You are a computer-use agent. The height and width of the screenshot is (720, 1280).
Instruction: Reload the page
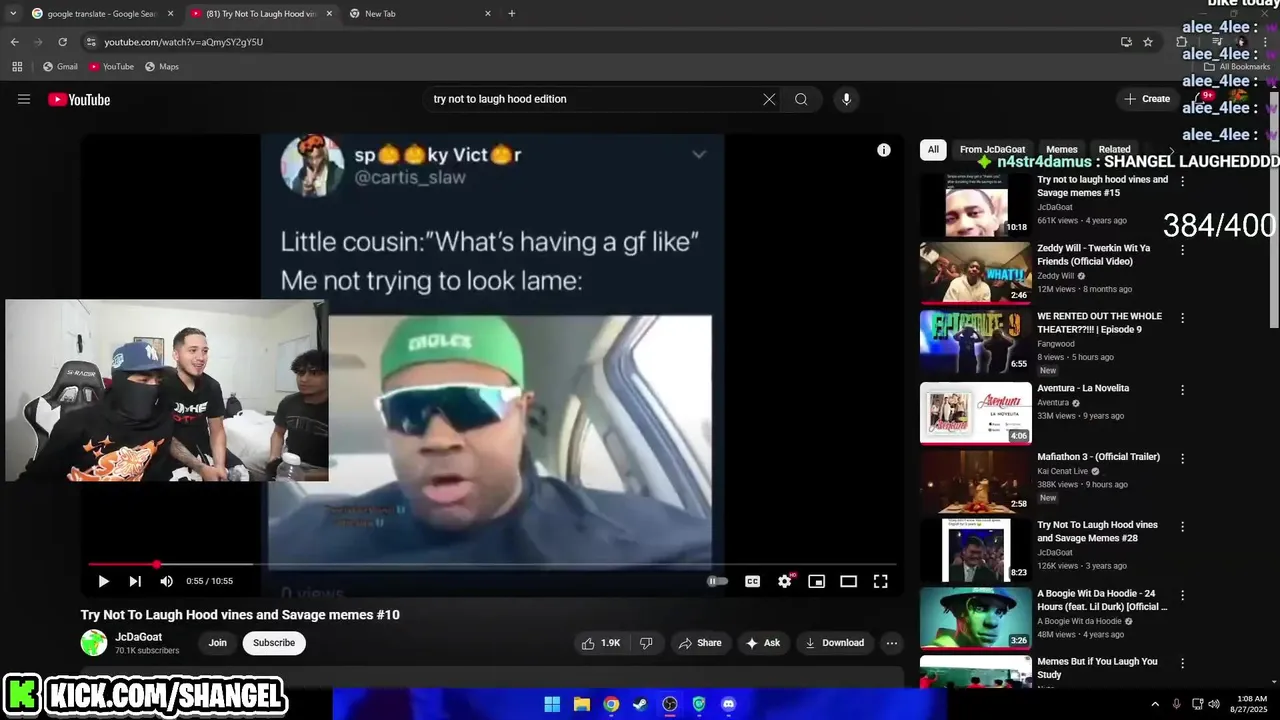coord(62,42)
